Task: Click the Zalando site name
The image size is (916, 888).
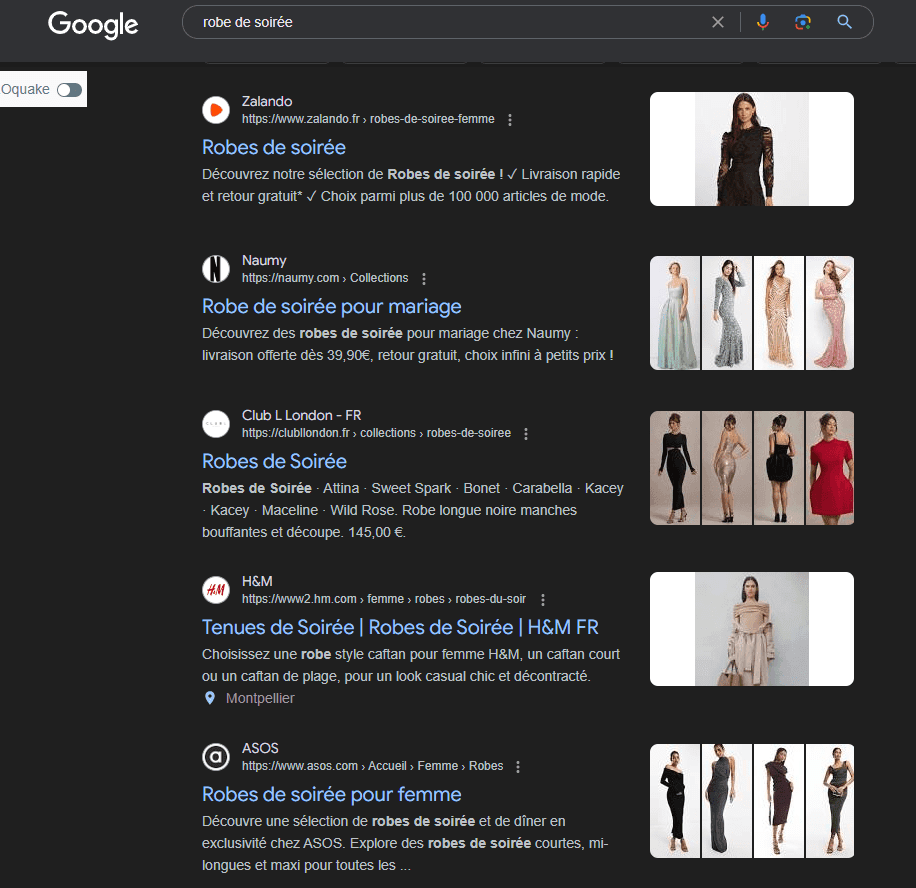Action: (267, 101)
